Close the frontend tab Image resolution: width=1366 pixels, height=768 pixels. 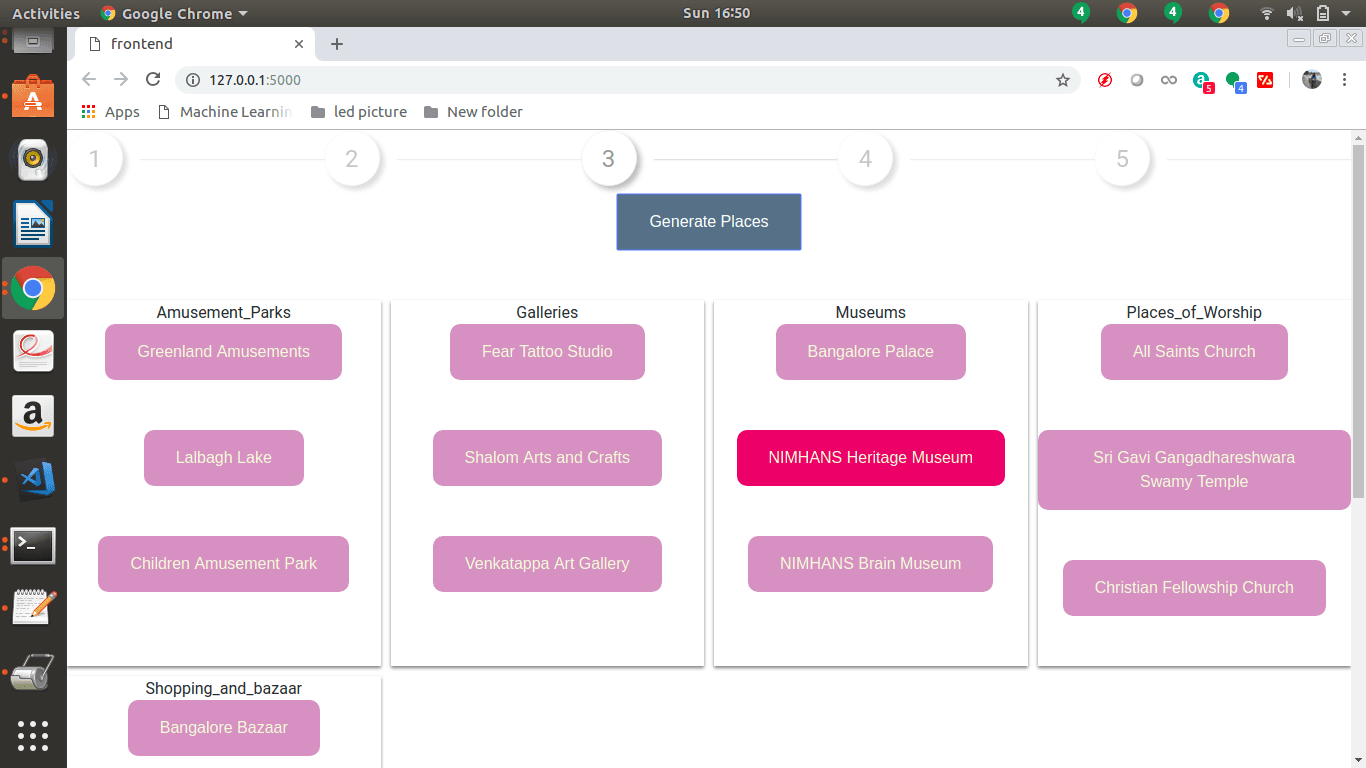pyautogui.click(x=299, y=44)
